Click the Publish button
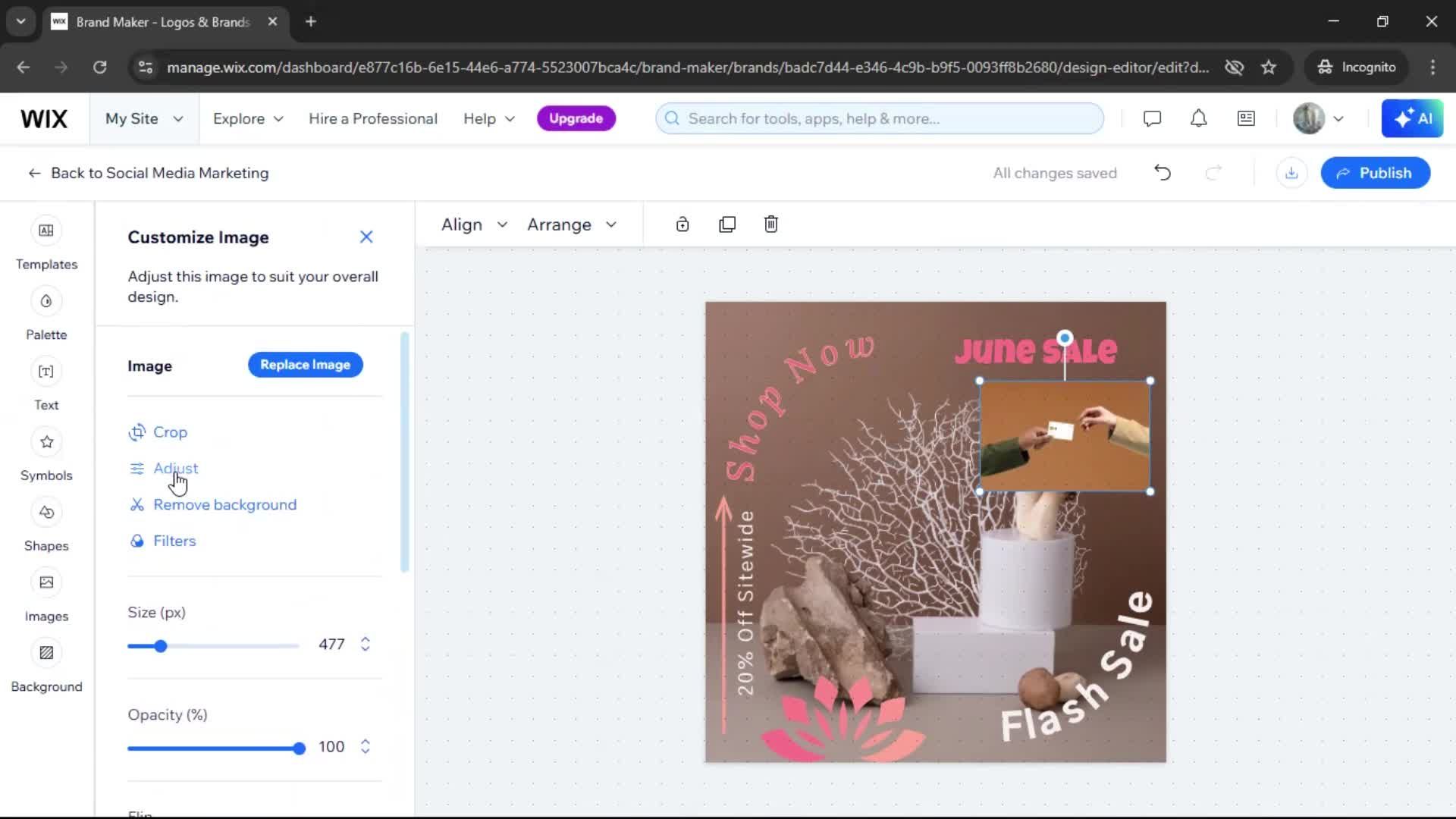Viewport: 1456px width, 819px height. coord(1375,173)
